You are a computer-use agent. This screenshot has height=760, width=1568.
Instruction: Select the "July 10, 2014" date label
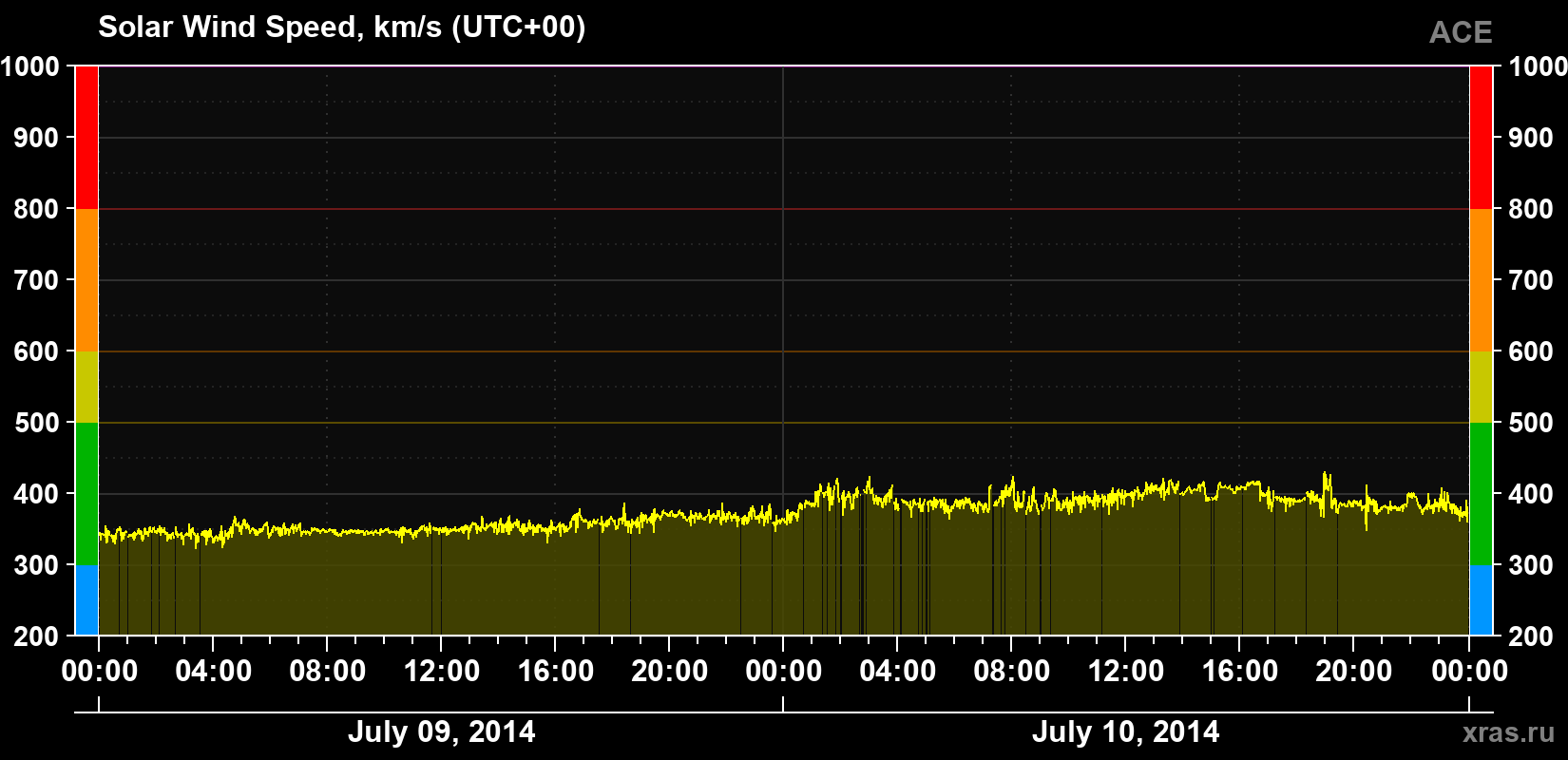(1125, 731)
